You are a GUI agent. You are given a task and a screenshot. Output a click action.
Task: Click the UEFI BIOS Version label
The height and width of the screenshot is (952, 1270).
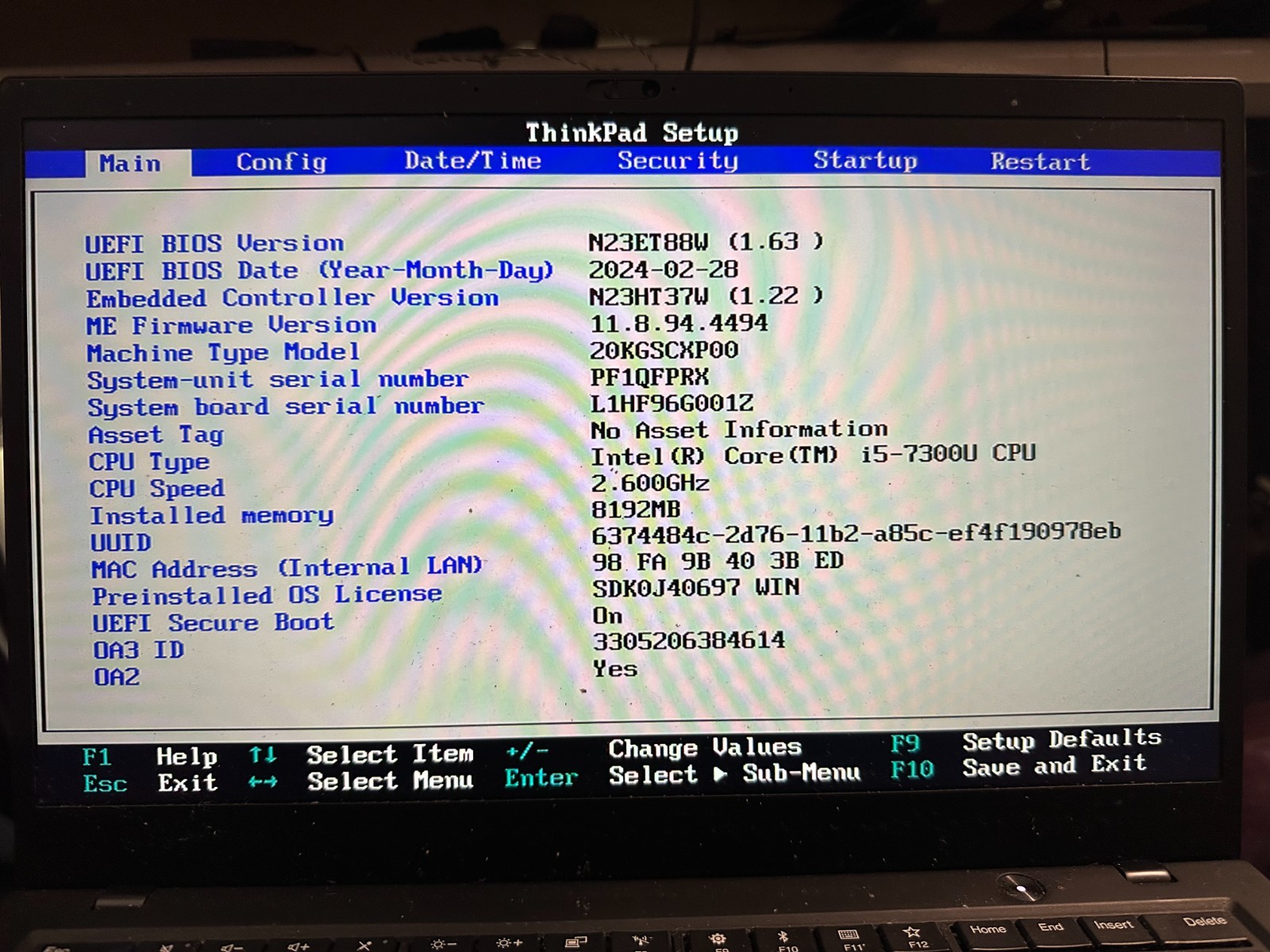click(x=214, y=244)
